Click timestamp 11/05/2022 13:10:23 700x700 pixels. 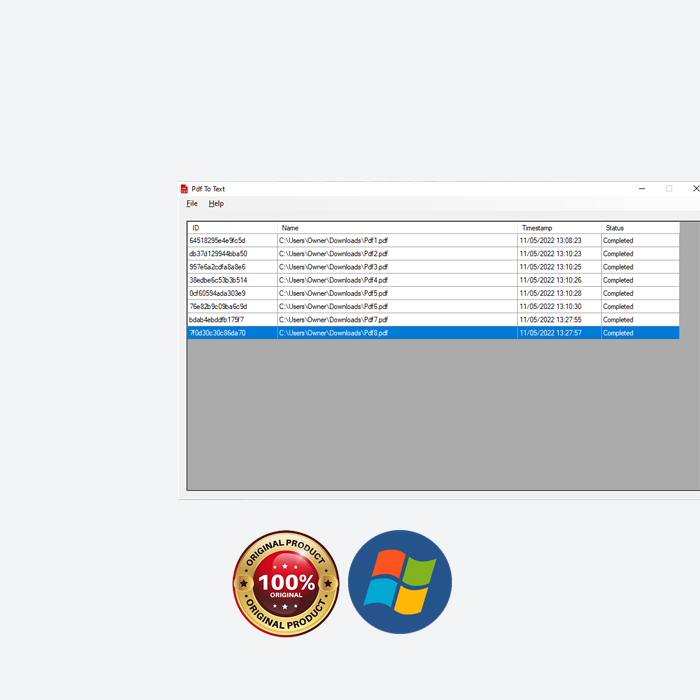pyautogui.click(x=559, y=254)
